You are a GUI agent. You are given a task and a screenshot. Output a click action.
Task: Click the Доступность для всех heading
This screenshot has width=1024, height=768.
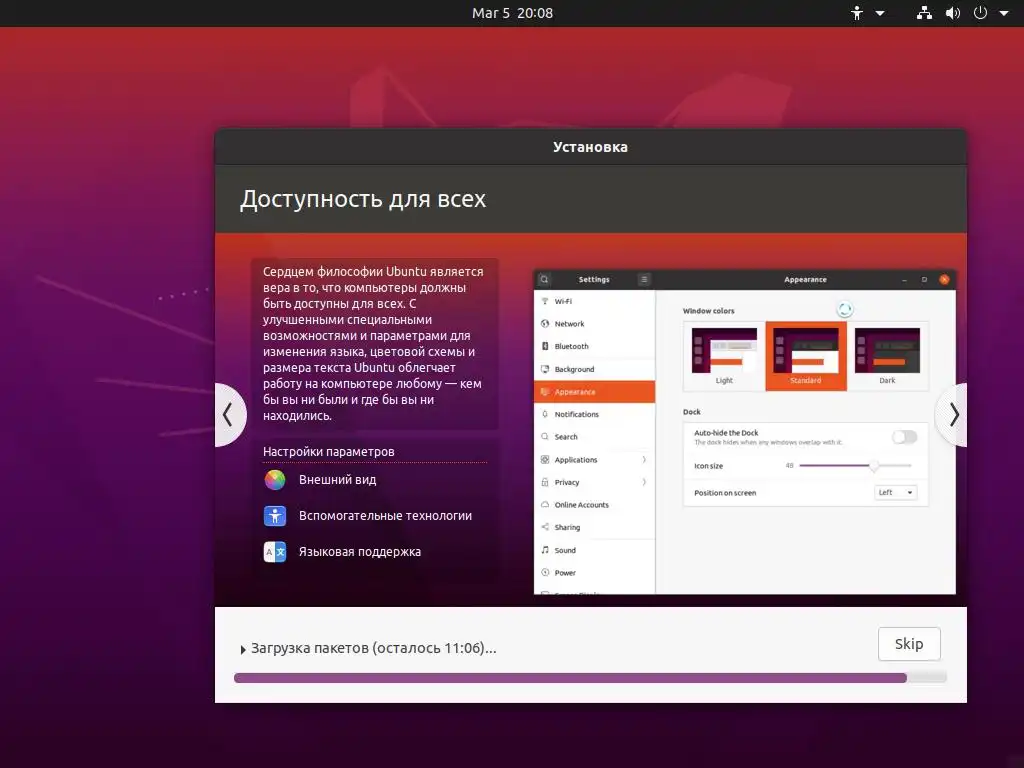[x=362, y=199]
